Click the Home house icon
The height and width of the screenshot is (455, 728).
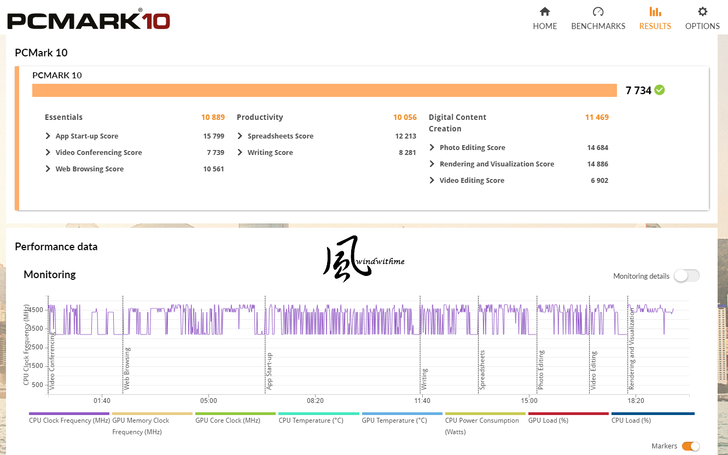[545, 12]
